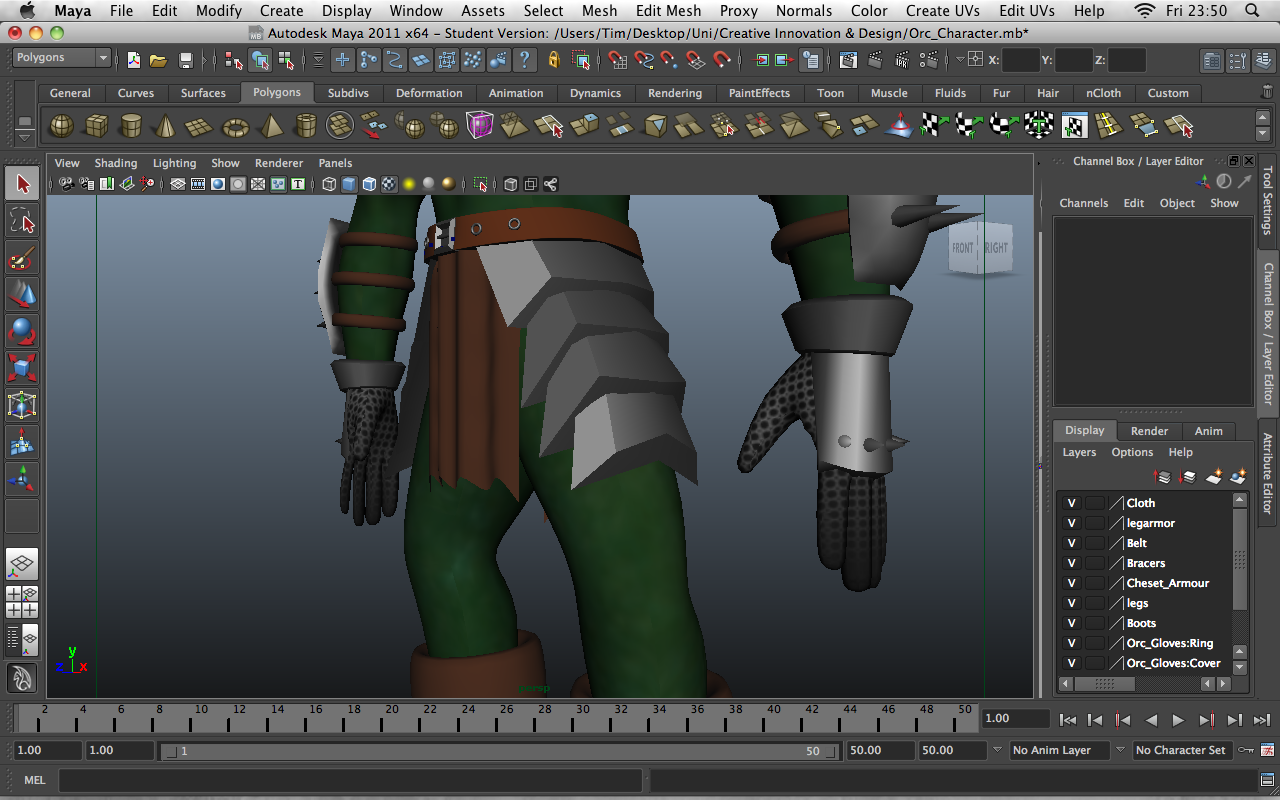The image size is (1280, 800).
Task: Click the time range slider bar
Action: [x=500, y=751]
